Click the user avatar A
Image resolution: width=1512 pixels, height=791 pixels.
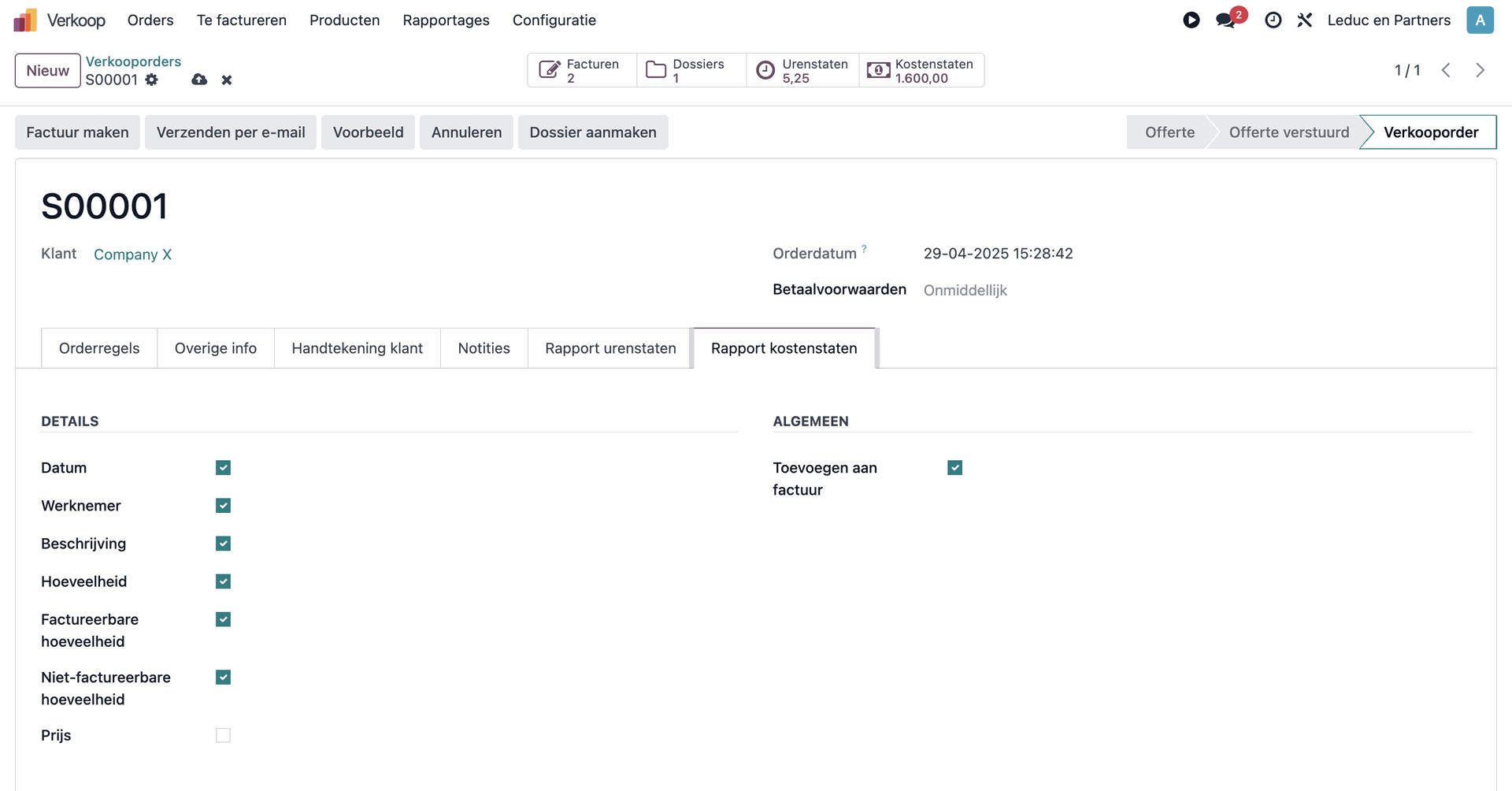pos(1480,20)
